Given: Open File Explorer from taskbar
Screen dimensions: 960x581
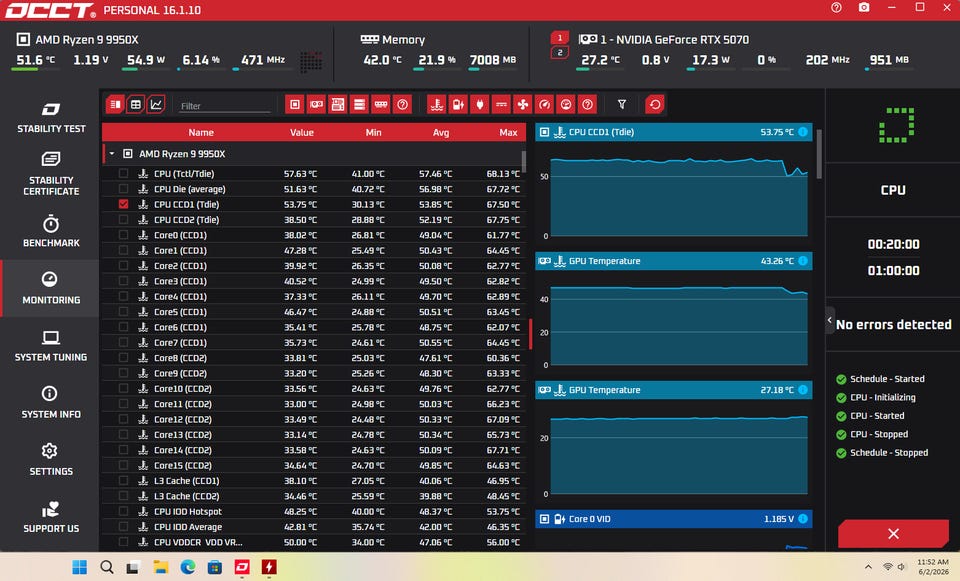Looking at the screenshot, I should (160, 567).
